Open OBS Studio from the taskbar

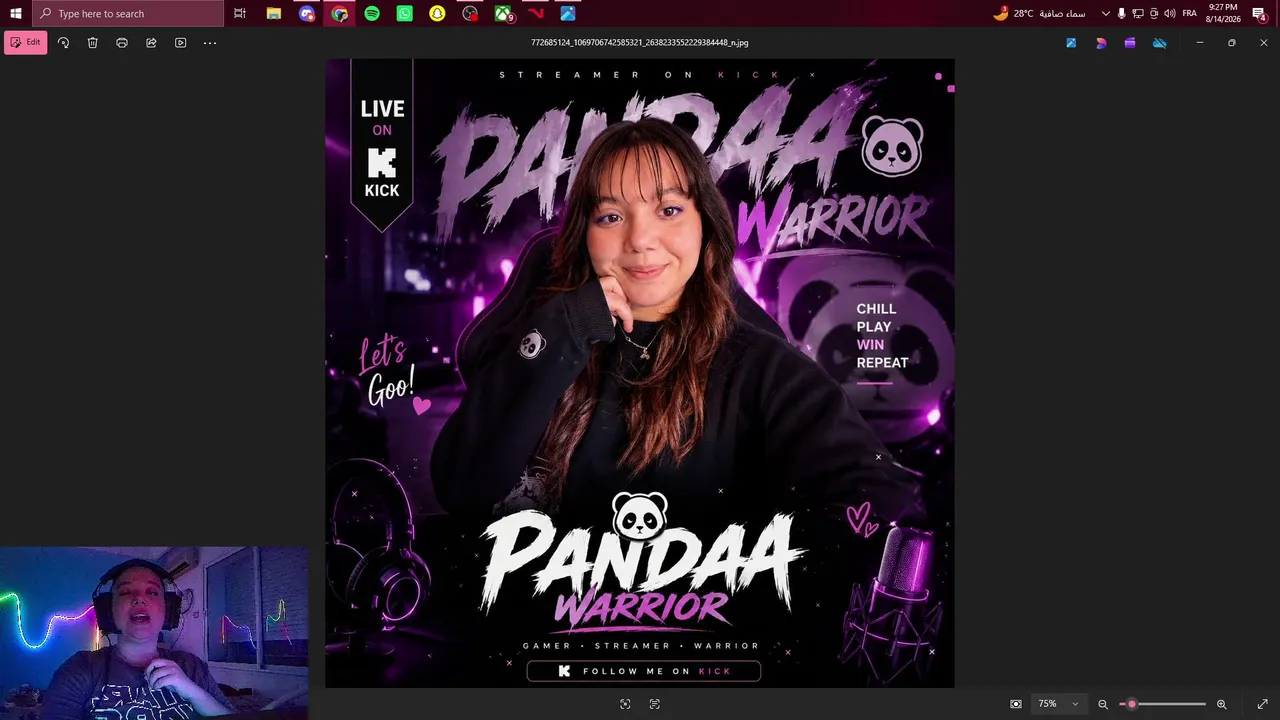point(470,13)
